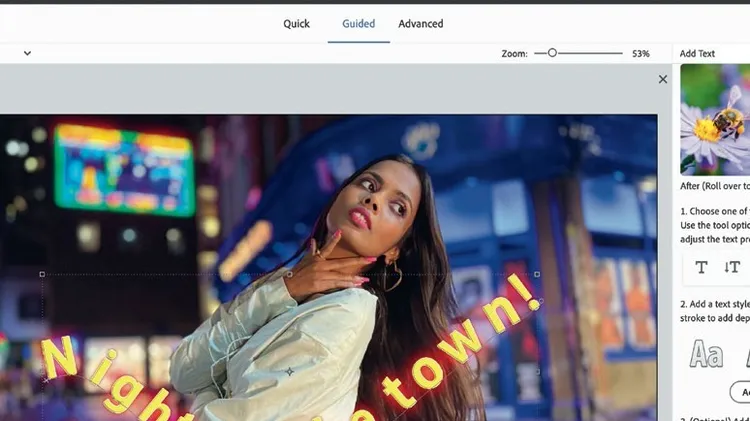Click the top-left text box handle
750x421 pixels.
42,274
